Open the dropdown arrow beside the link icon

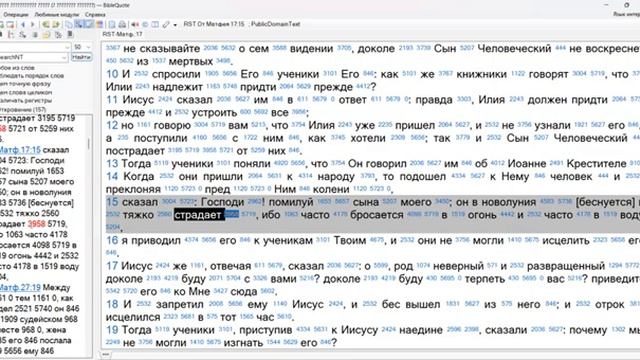pyautogui.click(x=175, y=25)
